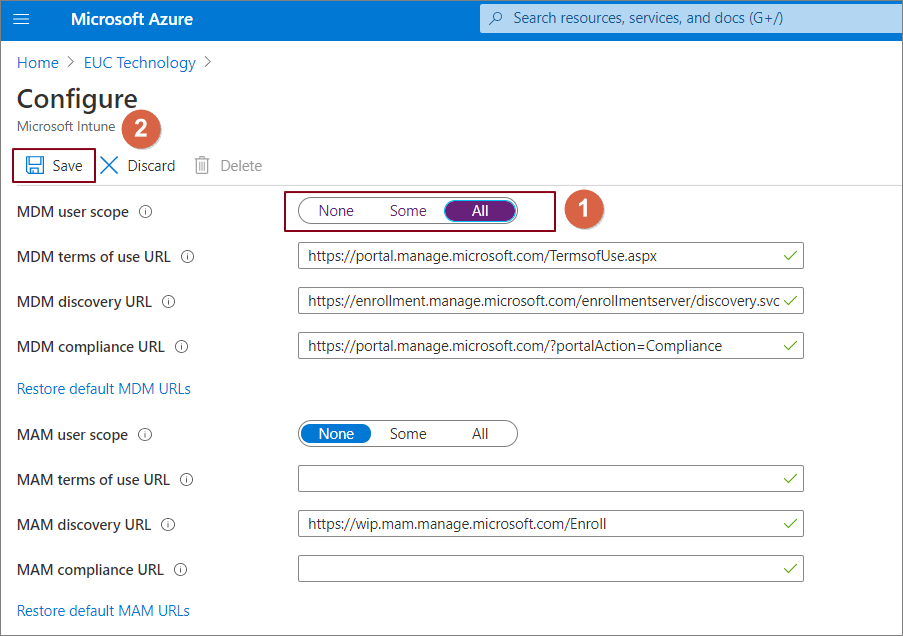The image size is (903, 636).
Task: Edit the MDM terms of use URL field
Action: point(551,255)
